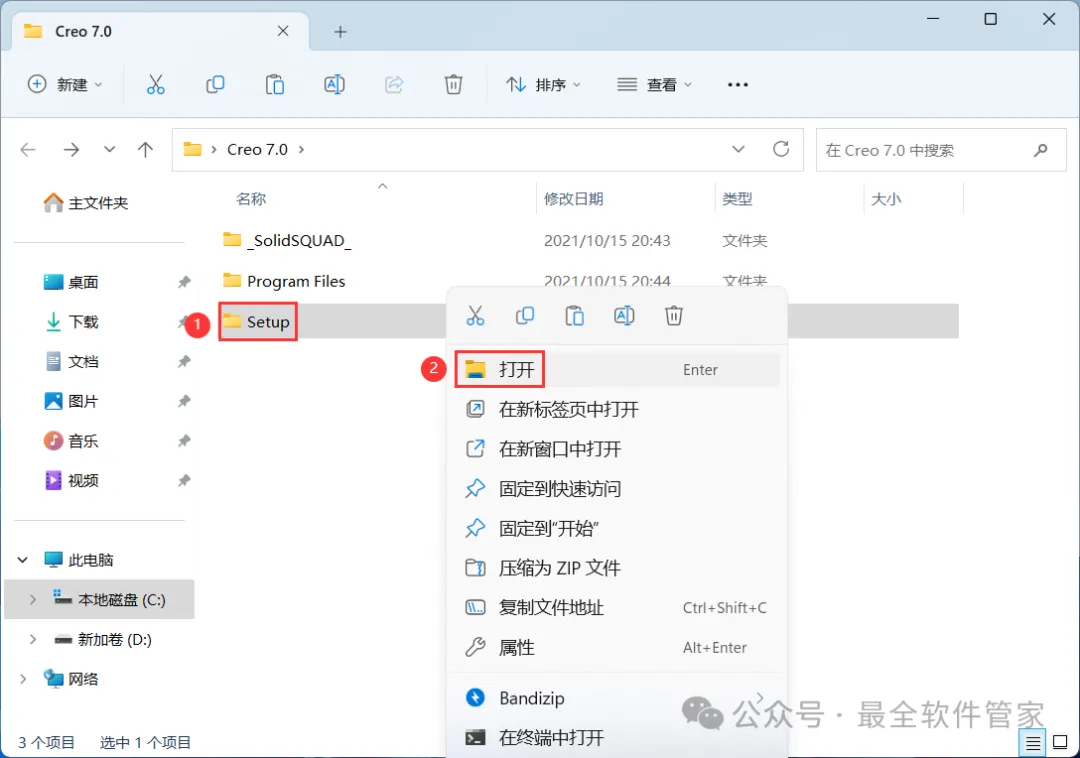Unpin 文档 from quick access

pyautogui.click(x=184, y=361)
